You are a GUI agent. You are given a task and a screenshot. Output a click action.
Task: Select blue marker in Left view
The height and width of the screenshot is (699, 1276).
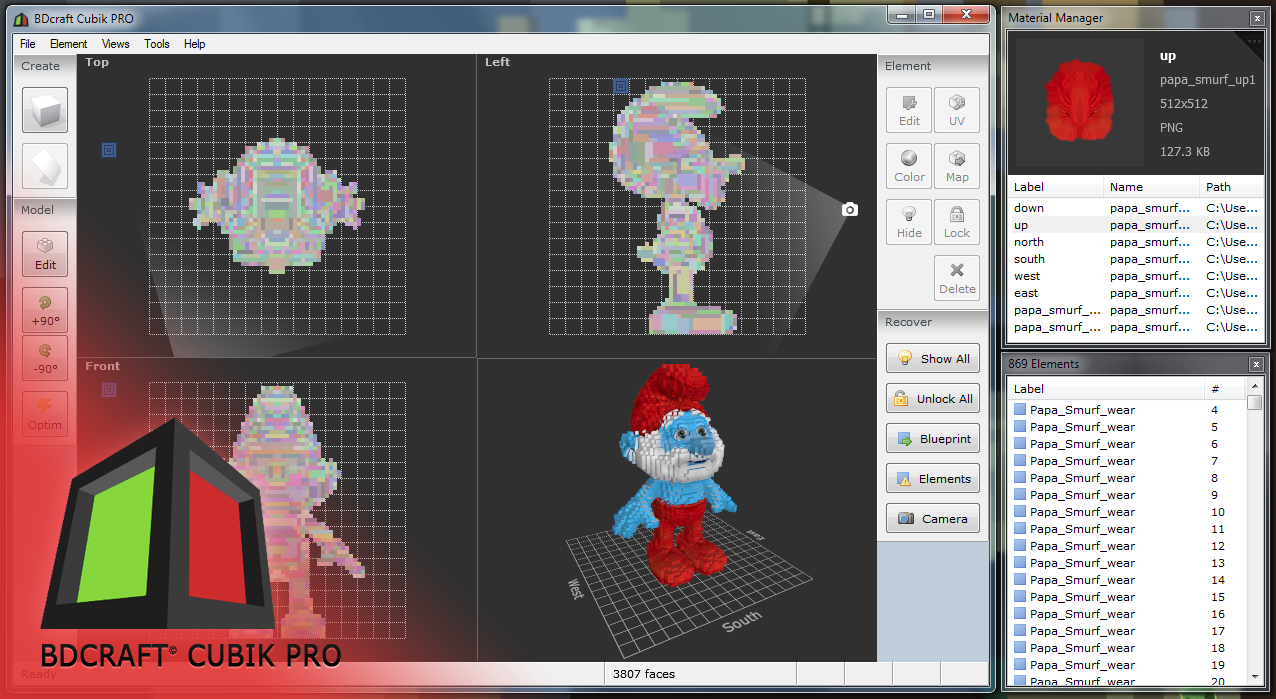(x=621, y=87)
